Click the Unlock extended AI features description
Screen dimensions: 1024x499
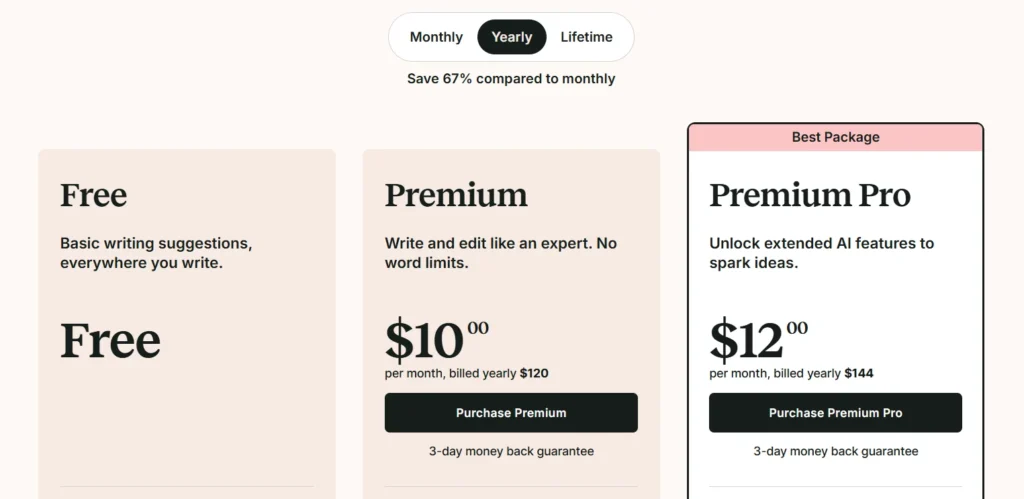pyautogui.click(x=821, y=253)
